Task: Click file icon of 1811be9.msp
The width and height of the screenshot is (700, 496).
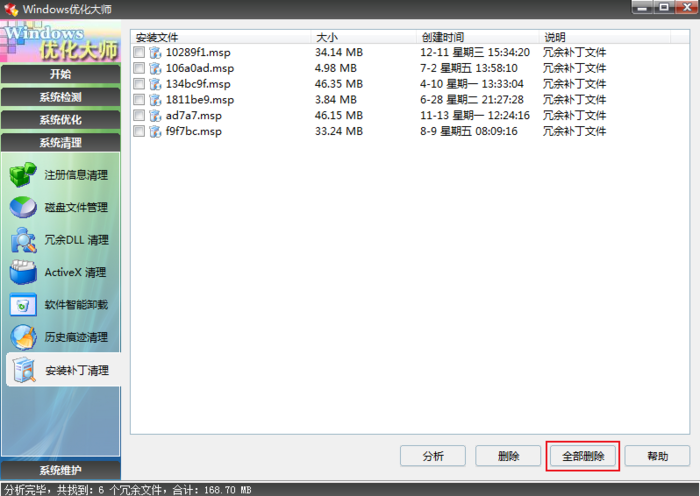Action: click(155, 100)
